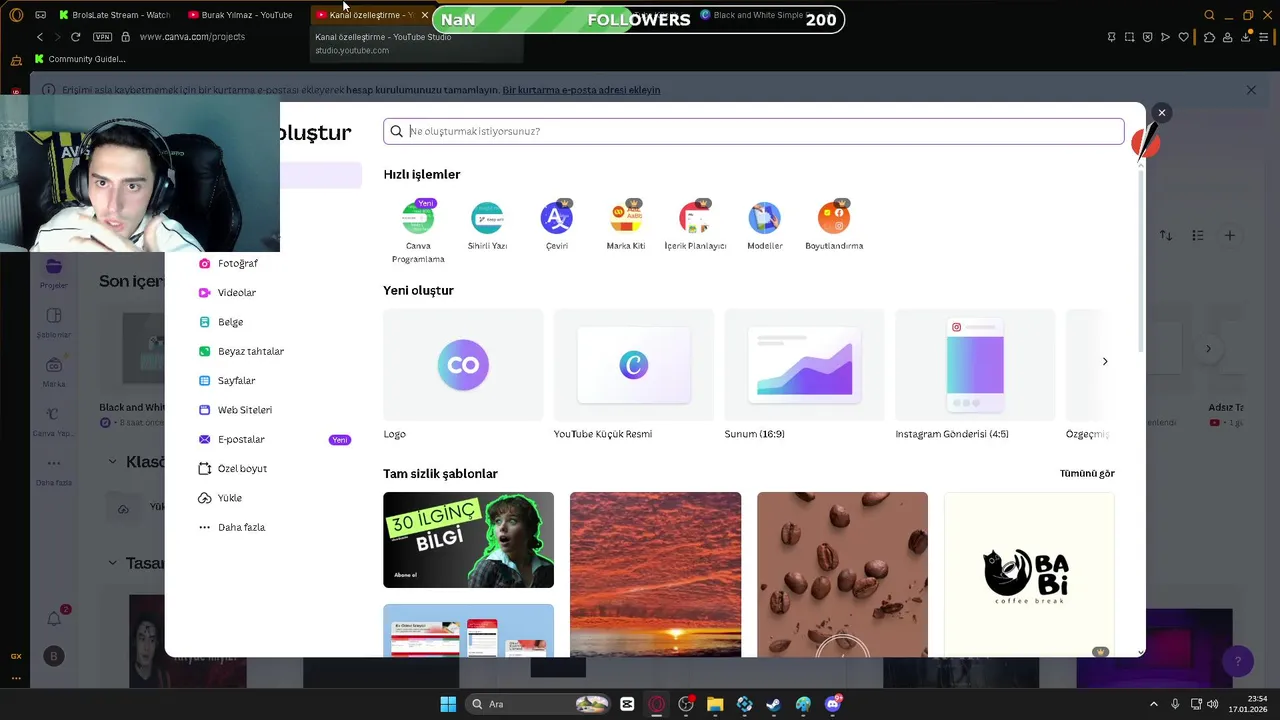Open the Modeller quick action icon
1280x720 pixels.
pos(764,217)
